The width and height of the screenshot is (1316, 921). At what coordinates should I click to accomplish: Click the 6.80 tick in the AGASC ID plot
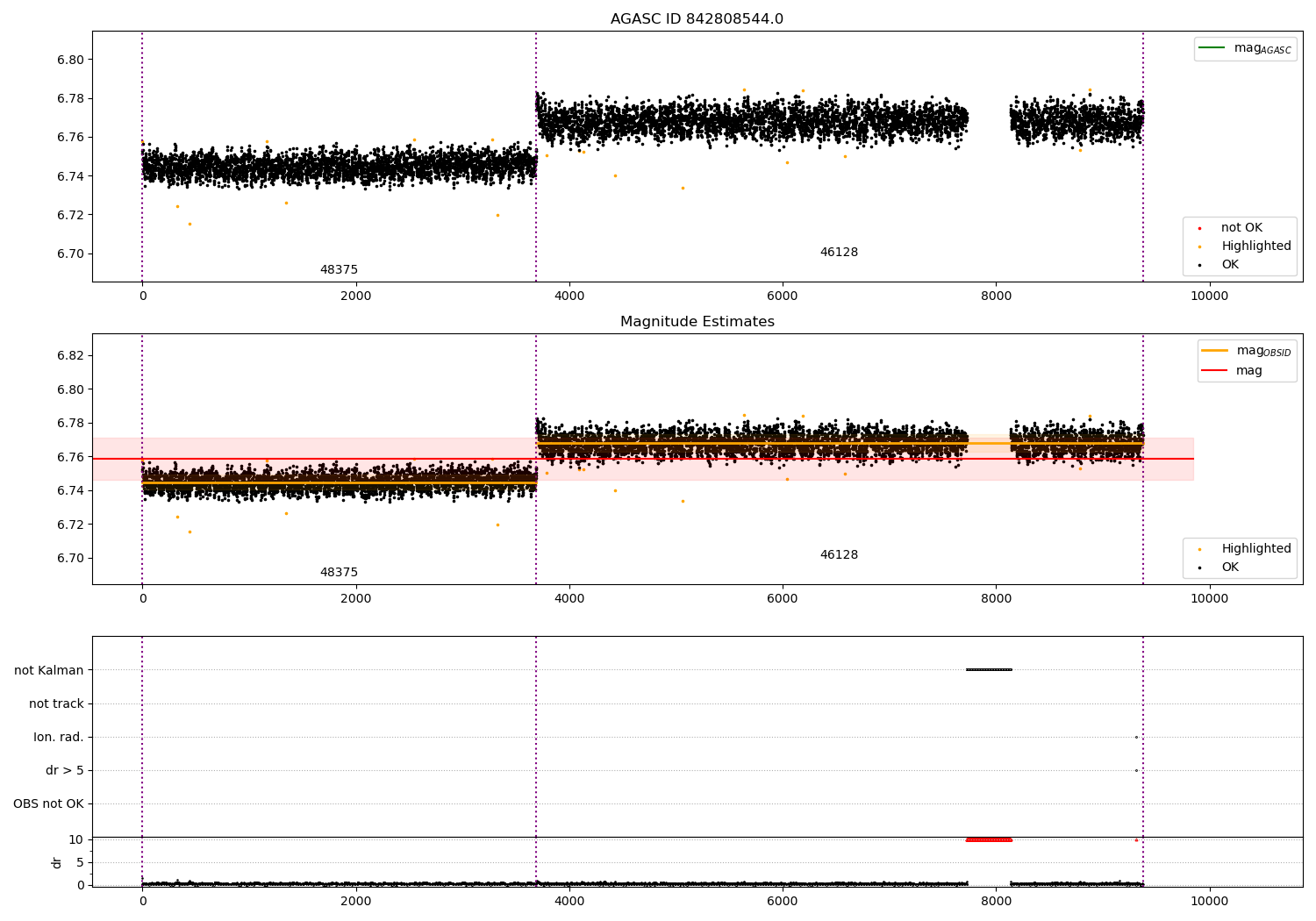tap(70, 60)
